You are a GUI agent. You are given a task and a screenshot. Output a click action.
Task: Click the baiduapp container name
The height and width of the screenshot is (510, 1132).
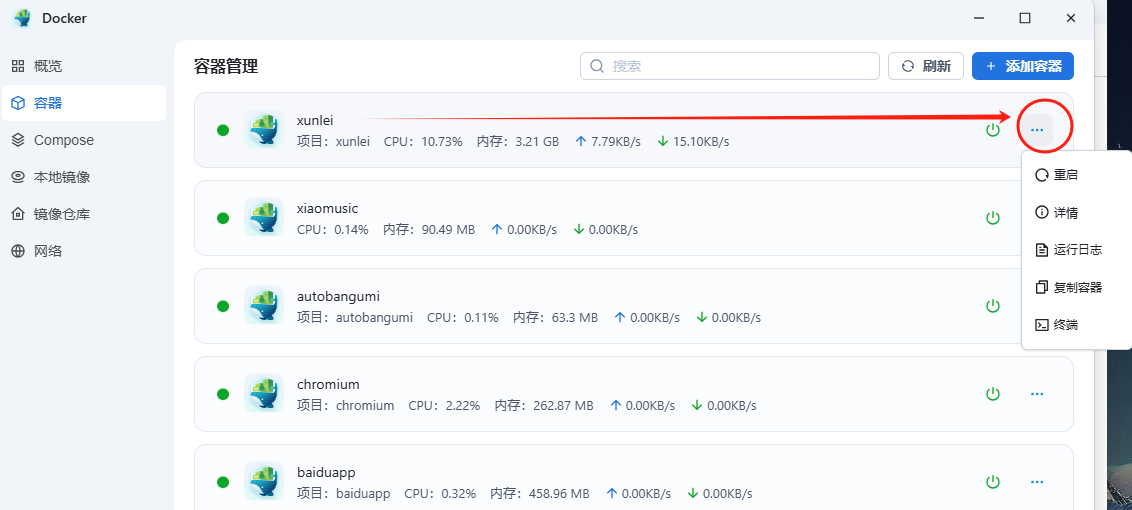click(326, 472)
